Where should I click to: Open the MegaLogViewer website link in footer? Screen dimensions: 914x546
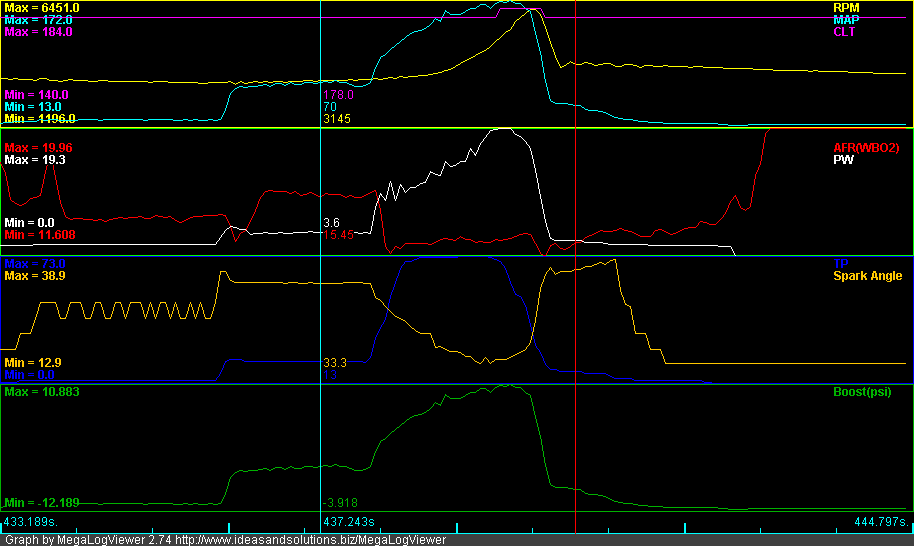[x=310, y=539]
